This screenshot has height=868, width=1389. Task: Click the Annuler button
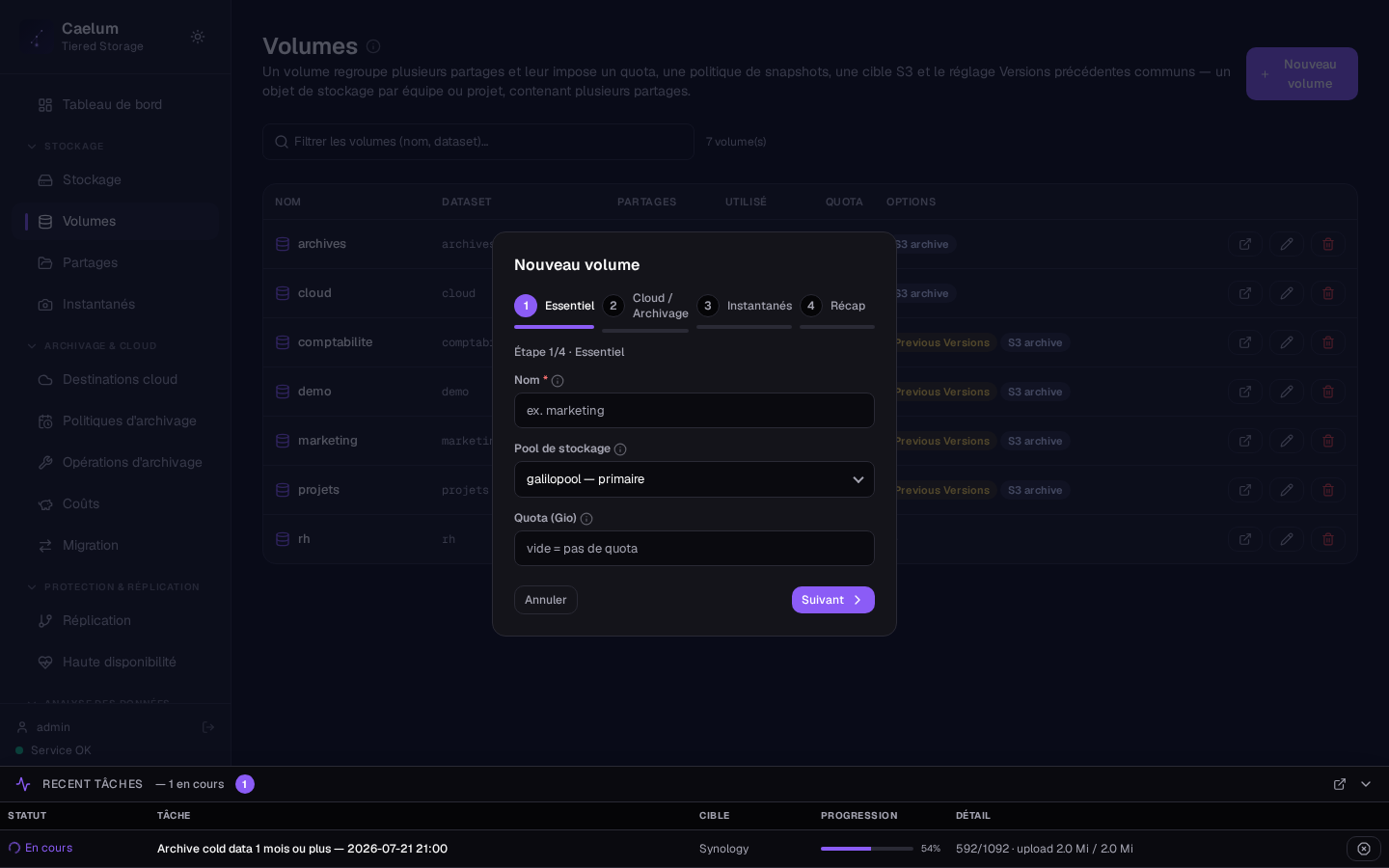tap(546, 600)
